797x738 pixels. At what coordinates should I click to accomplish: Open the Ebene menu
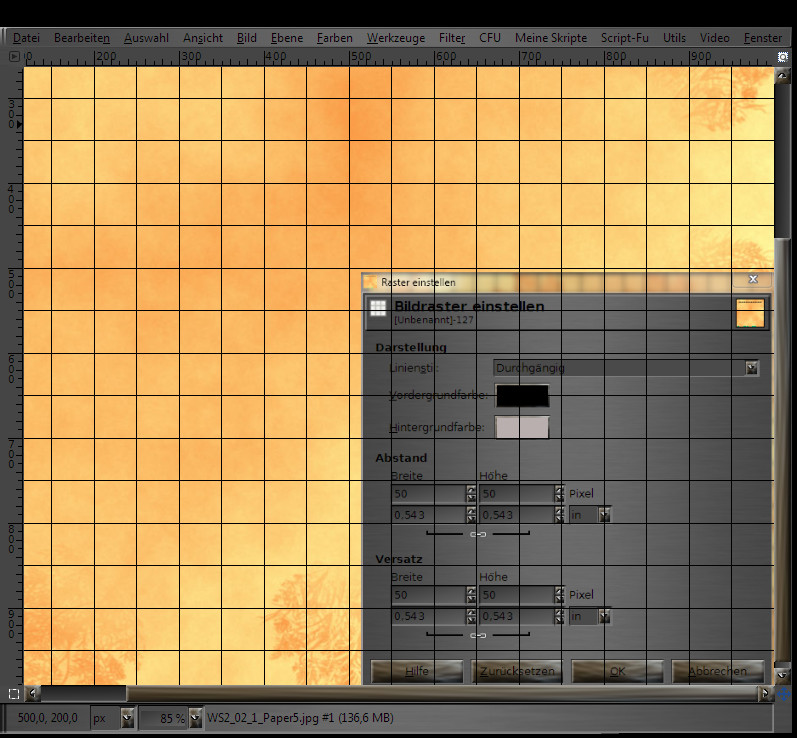coord(287,38)
